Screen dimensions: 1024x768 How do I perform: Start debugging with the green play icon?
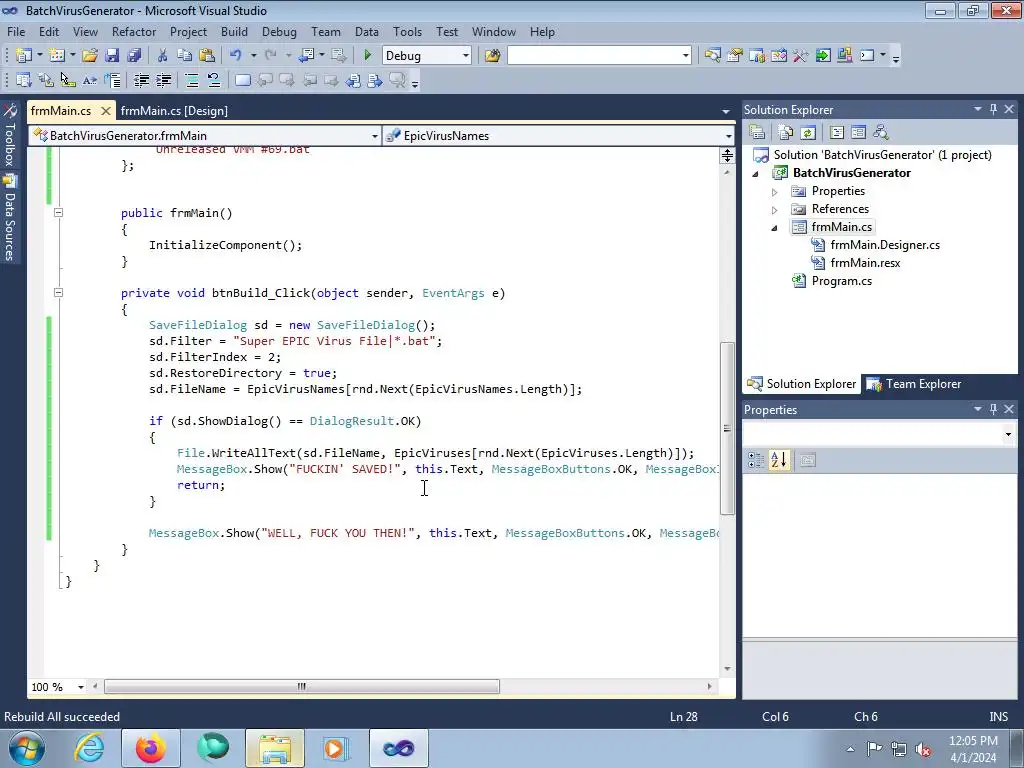click(x=367, y=56)
